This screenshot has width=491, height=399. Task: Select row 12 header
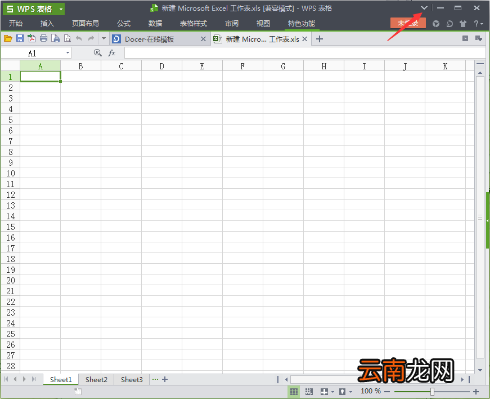pos(10,194)
